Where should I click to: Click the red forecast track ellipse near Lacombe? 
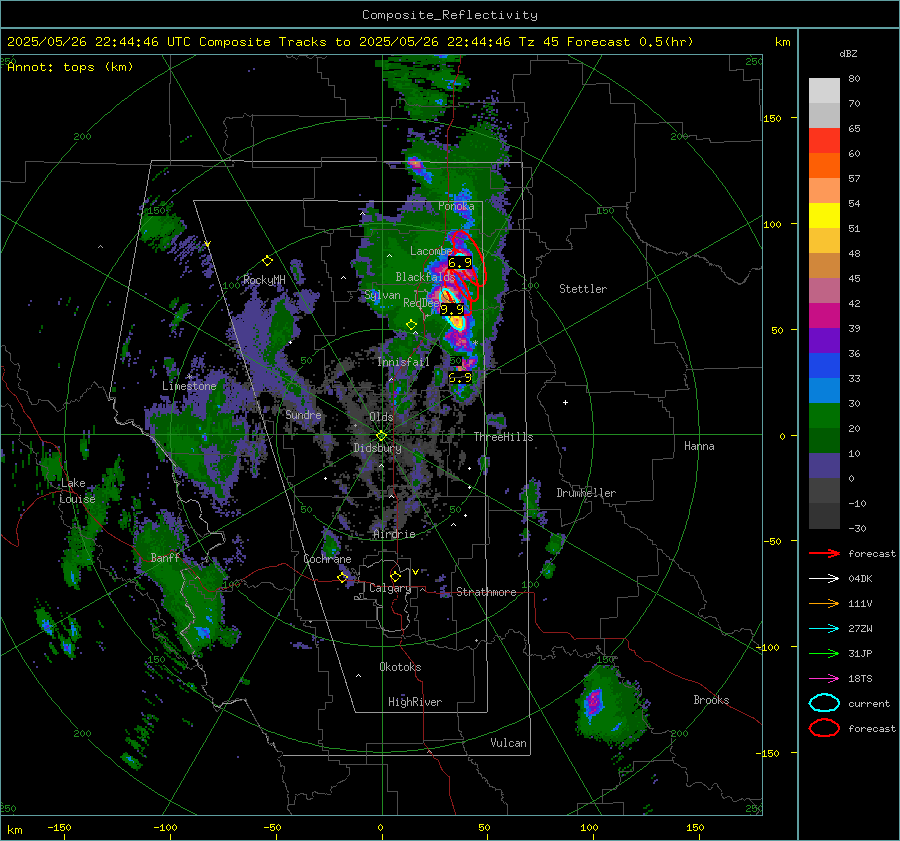pyautogui.click(x=468, y=257)
